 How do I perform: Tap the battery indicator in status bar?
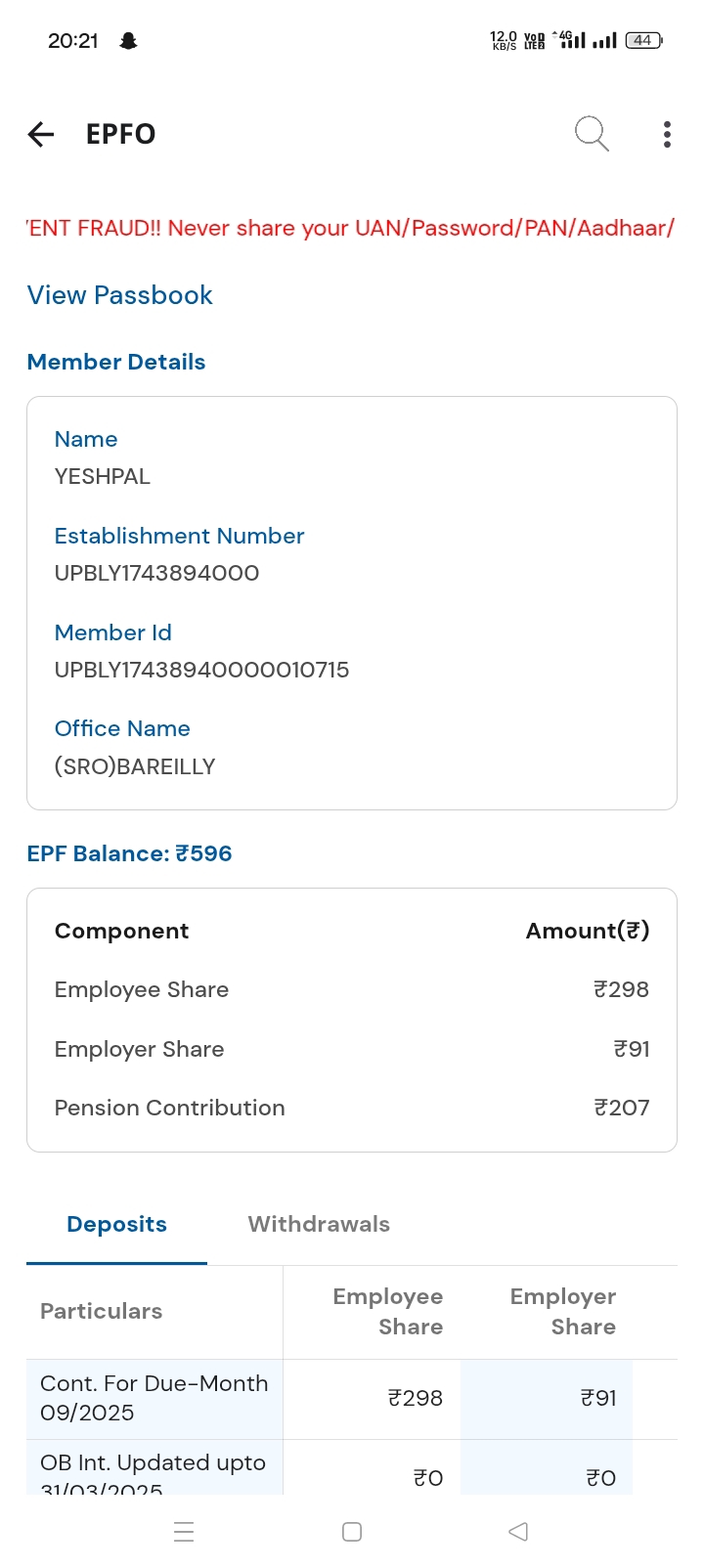coord(643,41)
